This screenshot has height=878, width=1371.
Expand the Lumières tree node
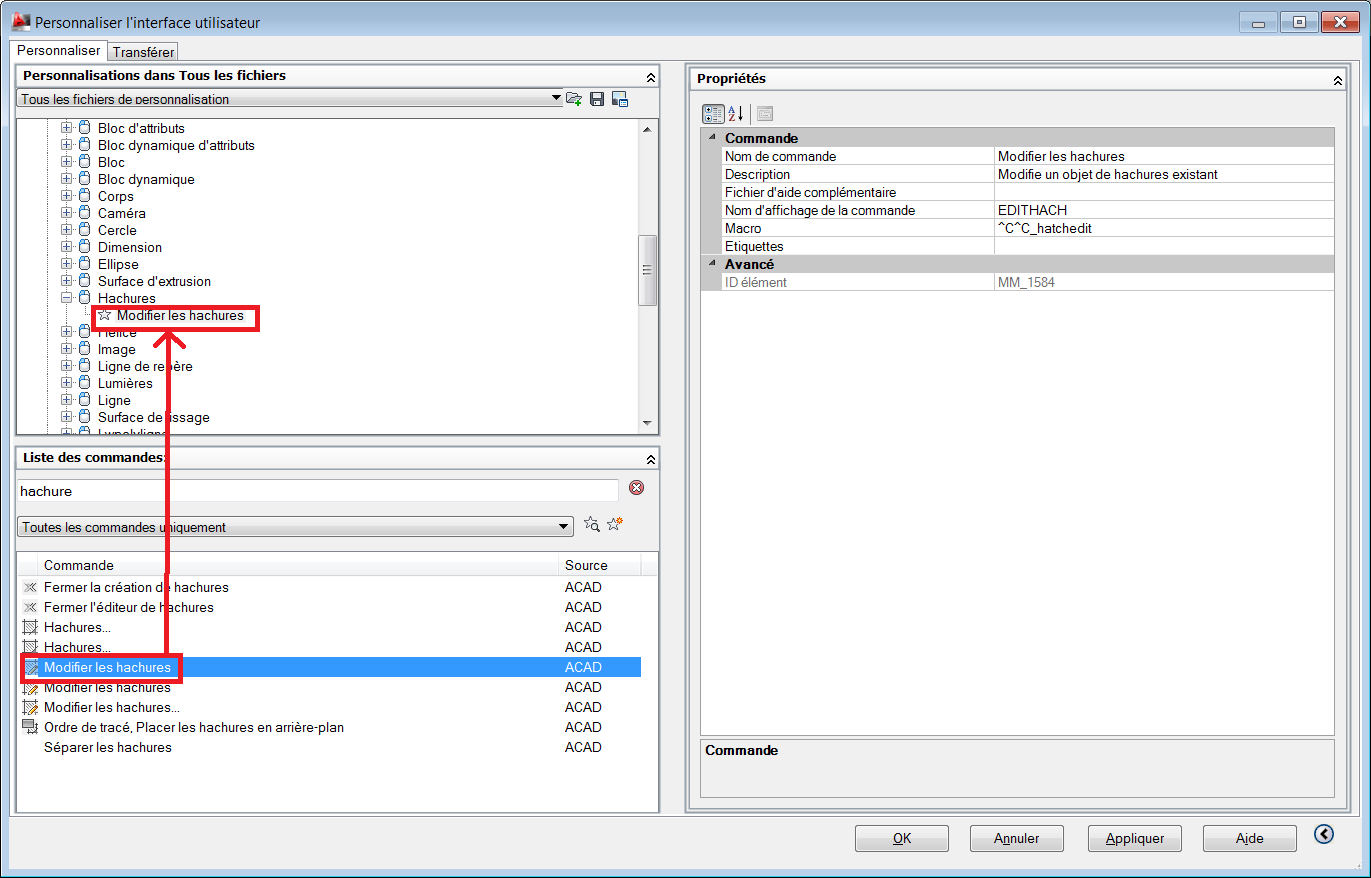67,383
